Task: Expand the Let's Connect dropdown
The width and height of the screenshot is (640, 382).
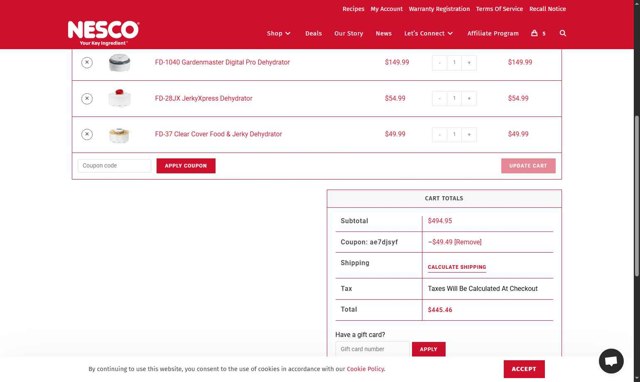Action: (429, 33)
